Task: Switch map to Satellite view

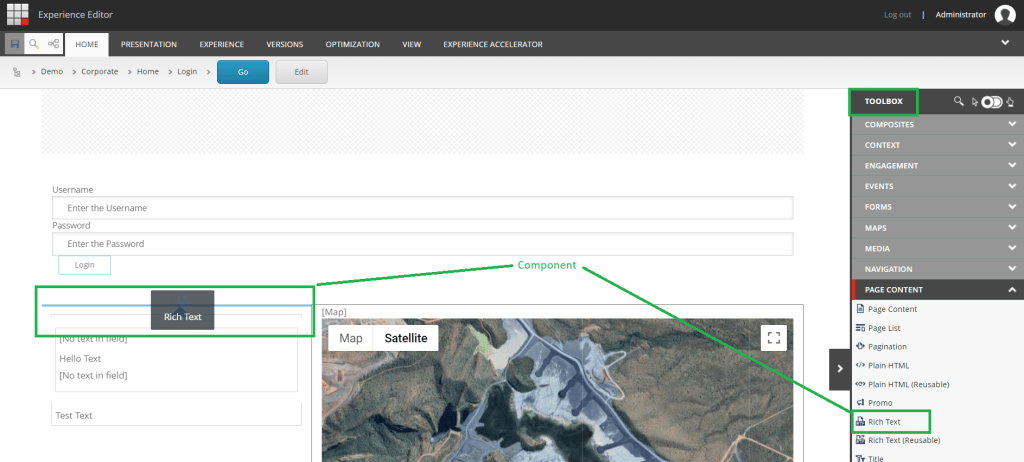Action: click(x=405, y=338)
